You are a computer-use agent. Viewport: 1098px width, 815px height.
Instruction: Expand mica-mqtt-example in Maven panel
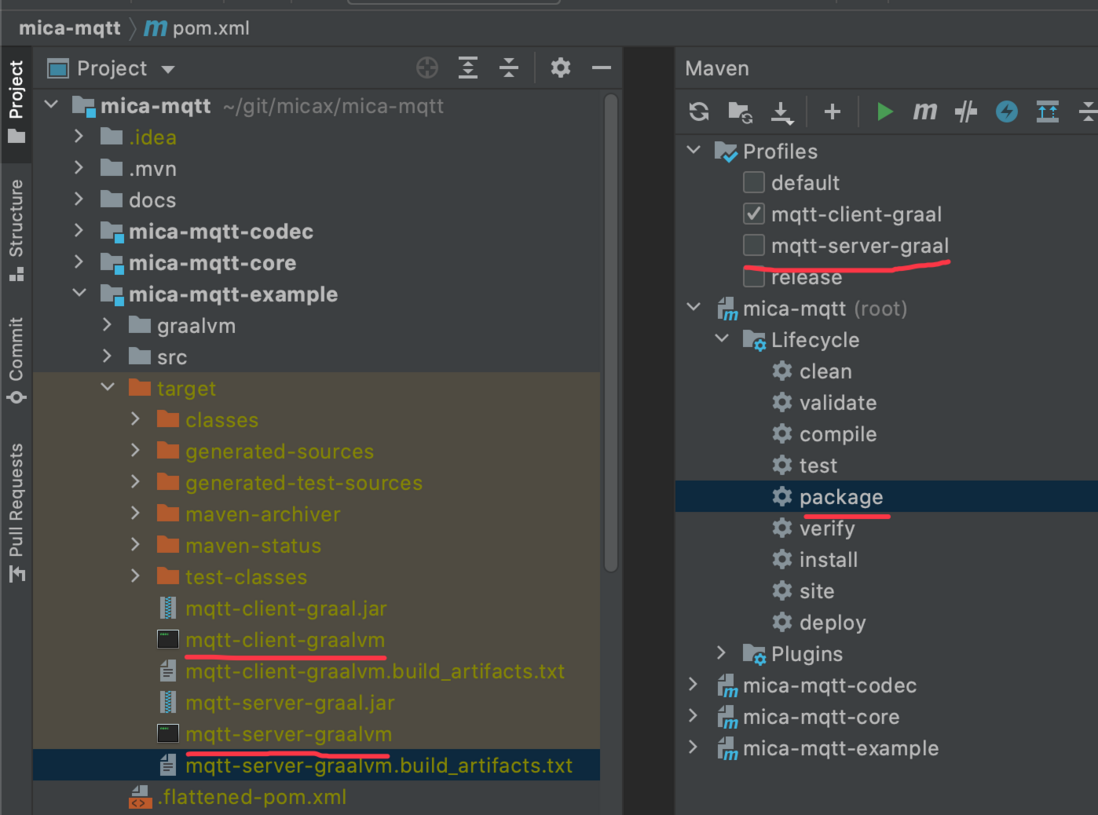click(x=693, y=747)
